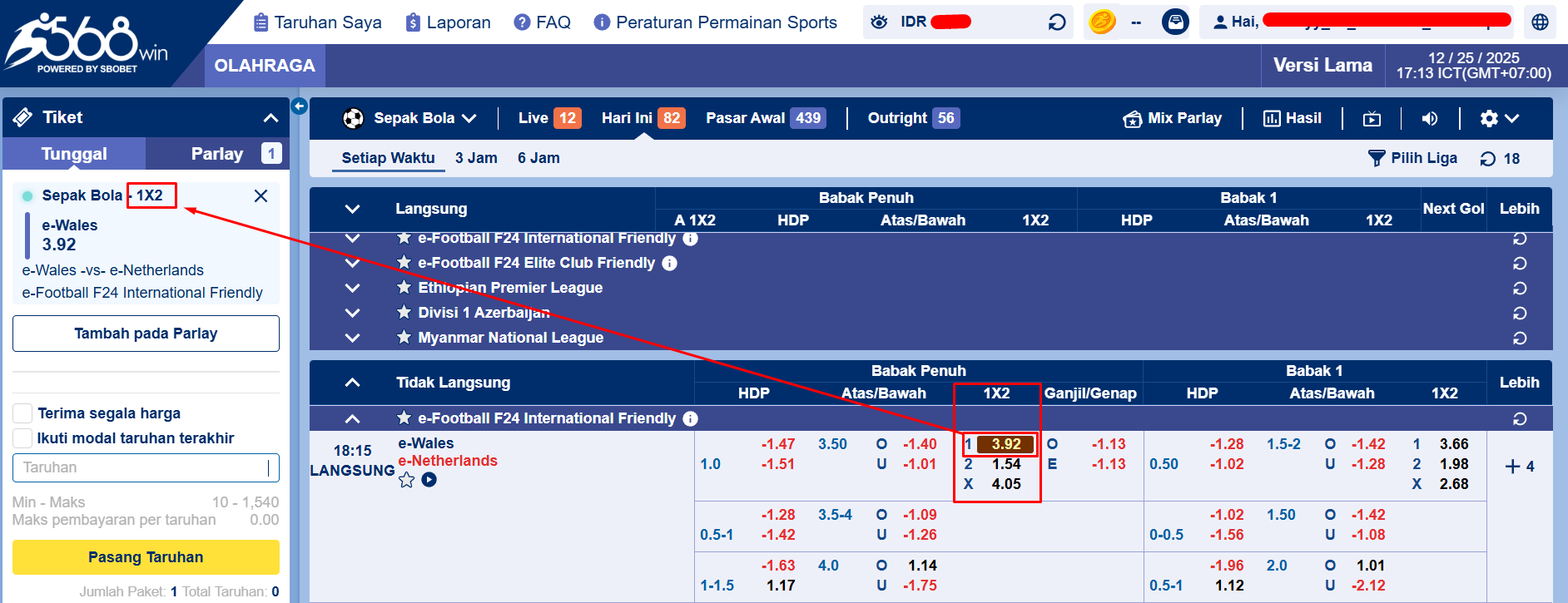1568x603 pixels.
Task: Remove e-Wales bet from ticket
Action: [261, 195]
